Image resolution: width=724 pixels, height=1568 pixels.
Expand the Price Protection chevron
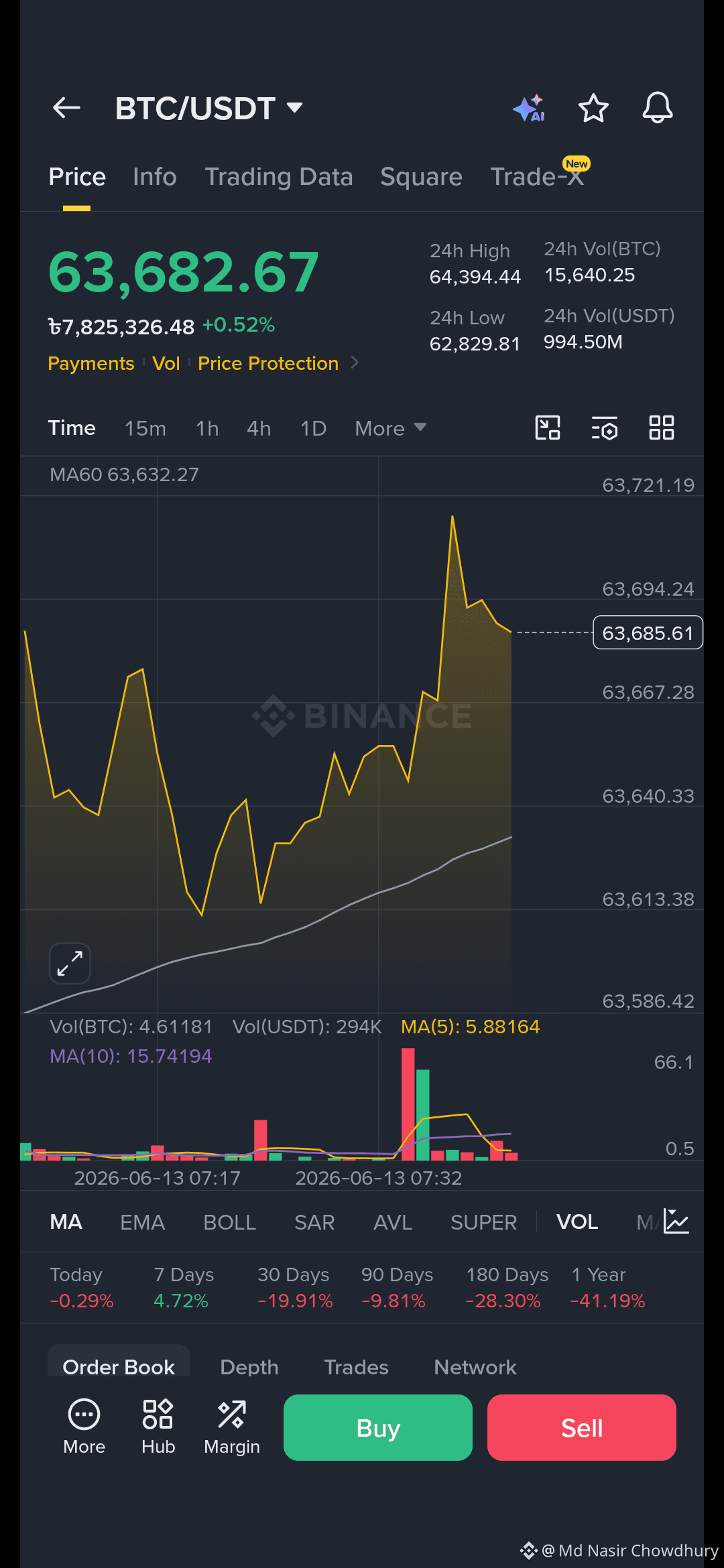pos(355,363)
